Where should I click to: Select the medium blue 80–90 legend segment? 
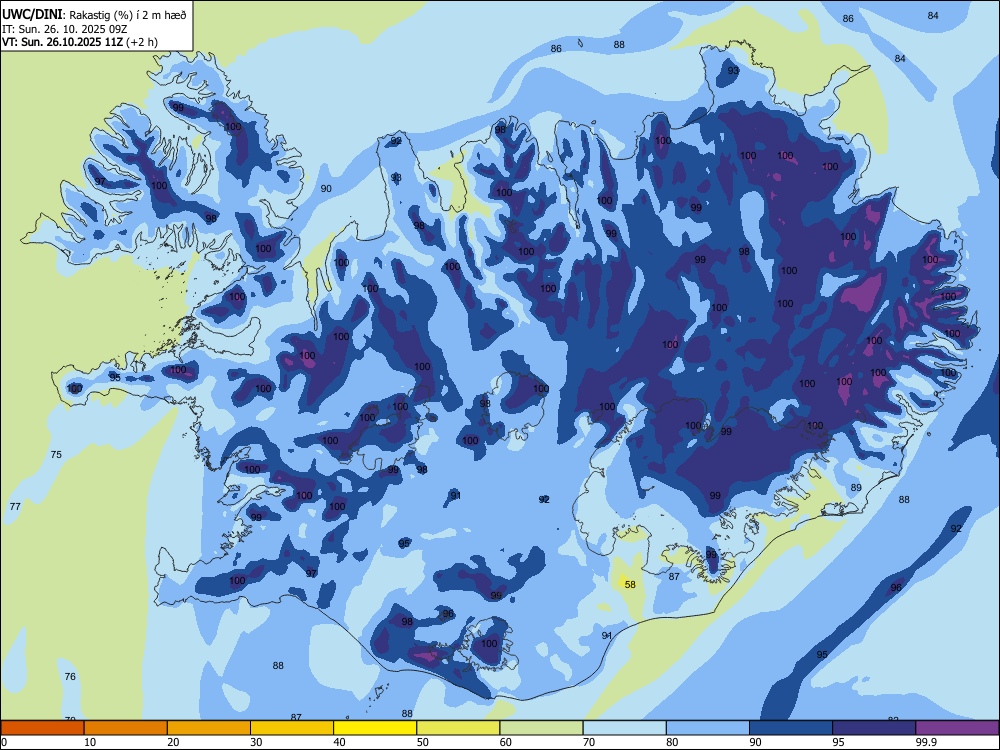(x=708, y=728)
